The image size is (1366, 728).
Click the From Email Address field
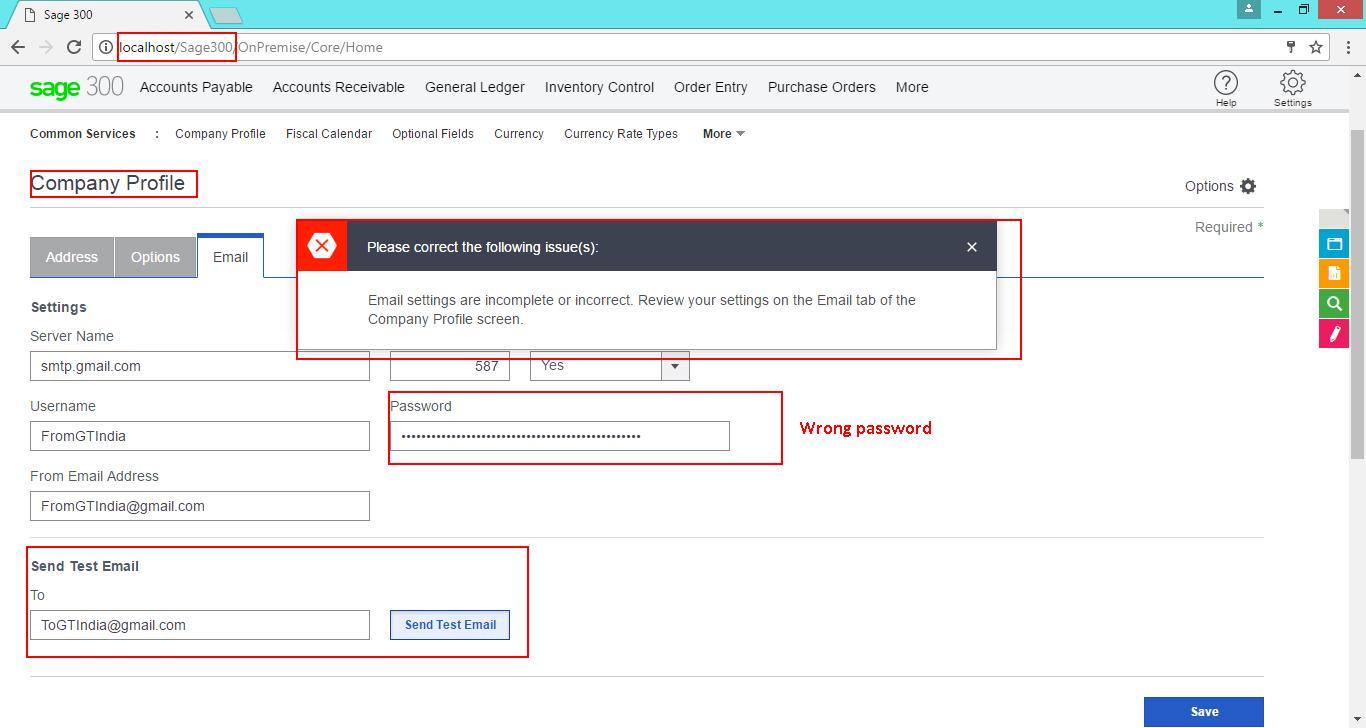tap(200, 506)
